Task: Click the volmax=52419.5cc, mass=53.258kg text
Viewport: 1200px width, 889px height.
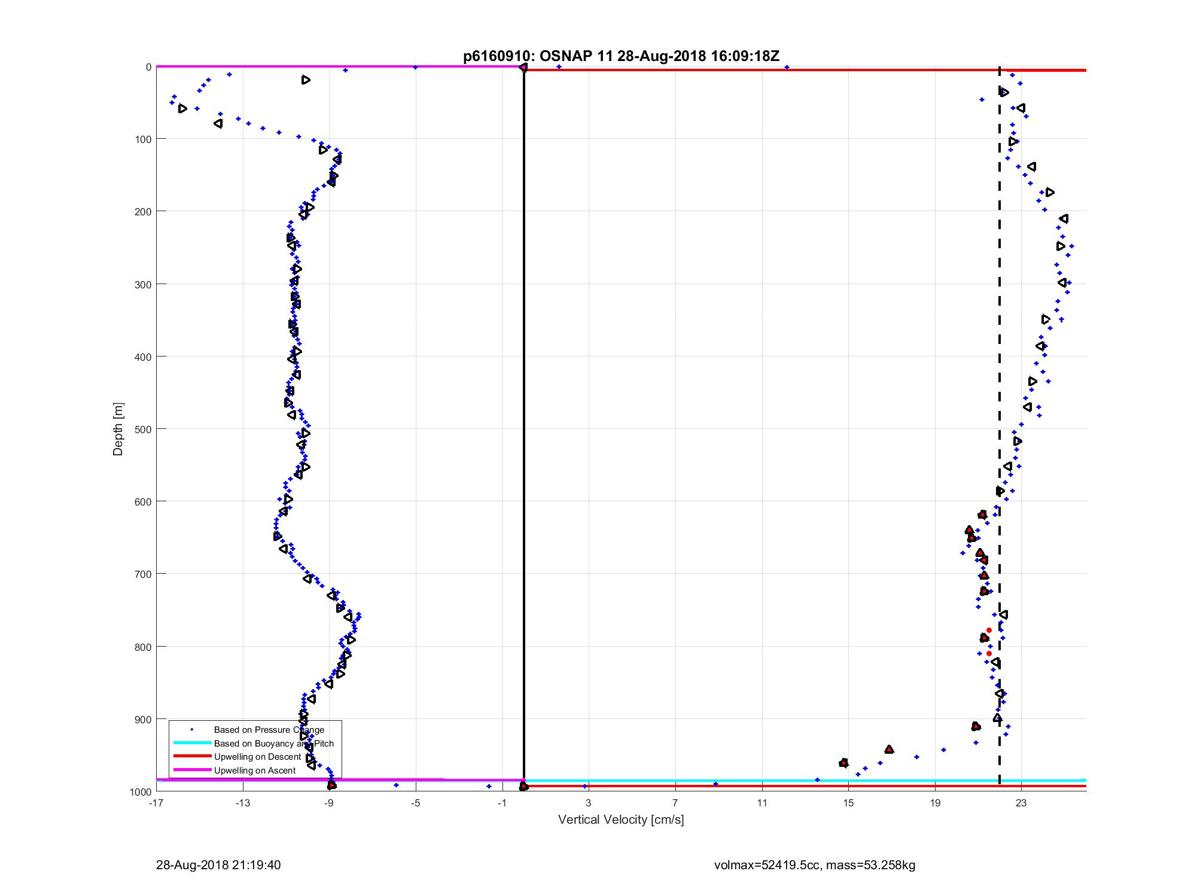Action: point(814,865)
